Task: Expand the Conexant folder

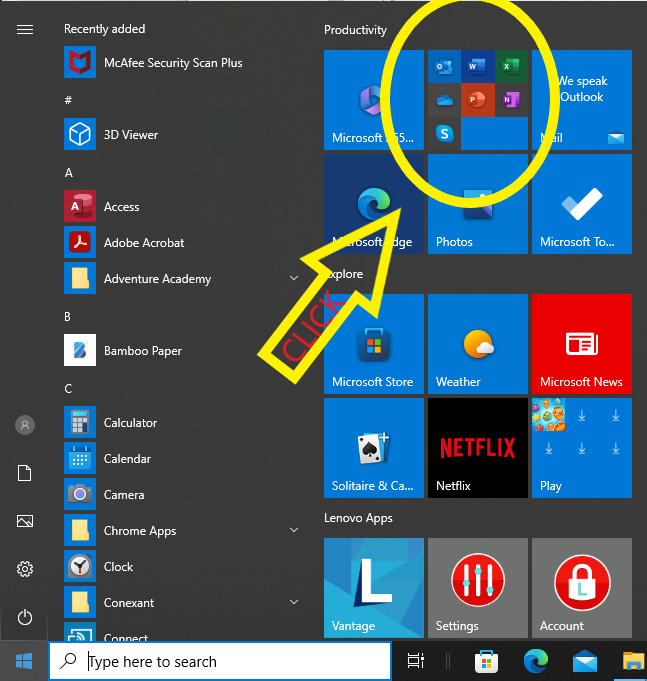Action: click(x=294, y=602)
